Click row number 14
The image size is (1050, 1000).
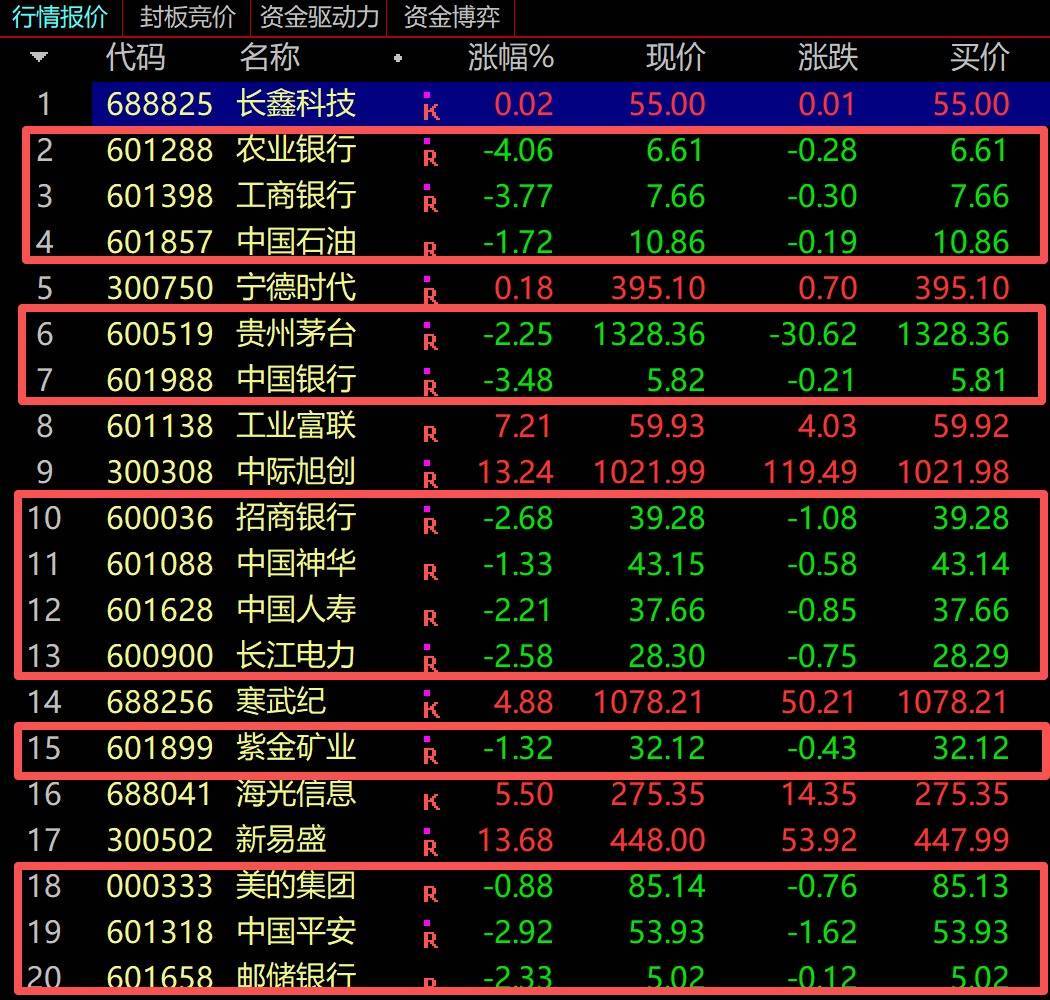click(x=44, y=703)
